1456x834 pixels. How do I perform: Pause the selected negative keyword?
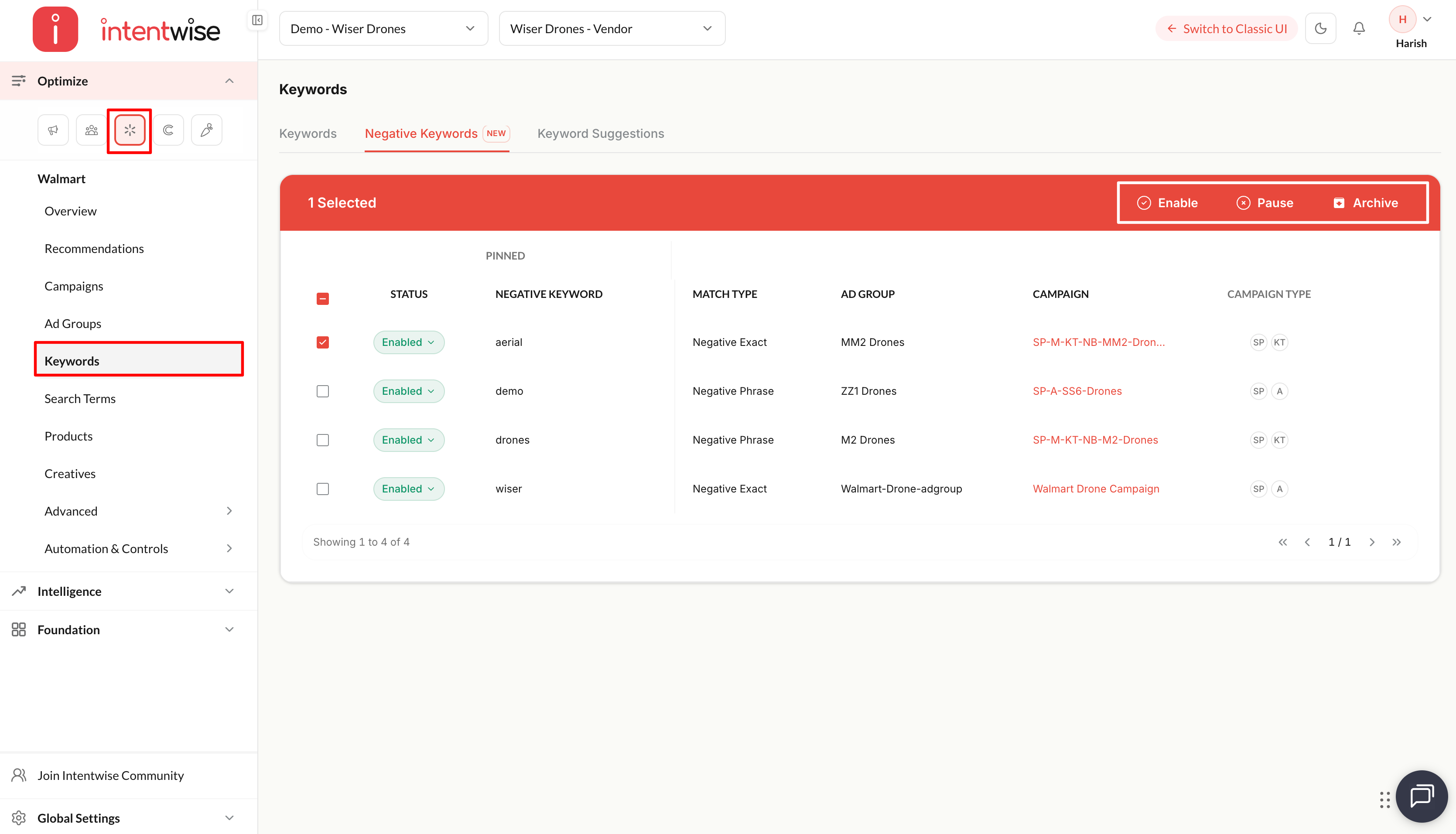(x=1265, y=203)
